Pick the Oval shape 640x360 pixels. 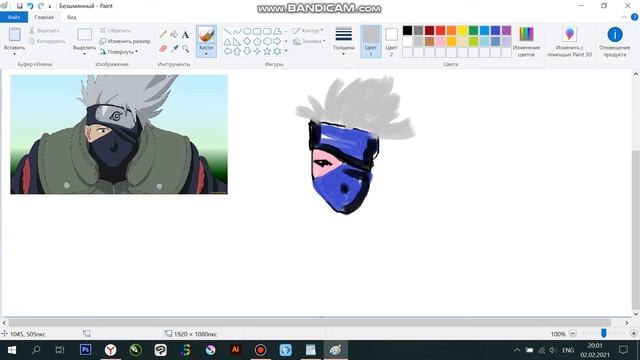(247, 31)
